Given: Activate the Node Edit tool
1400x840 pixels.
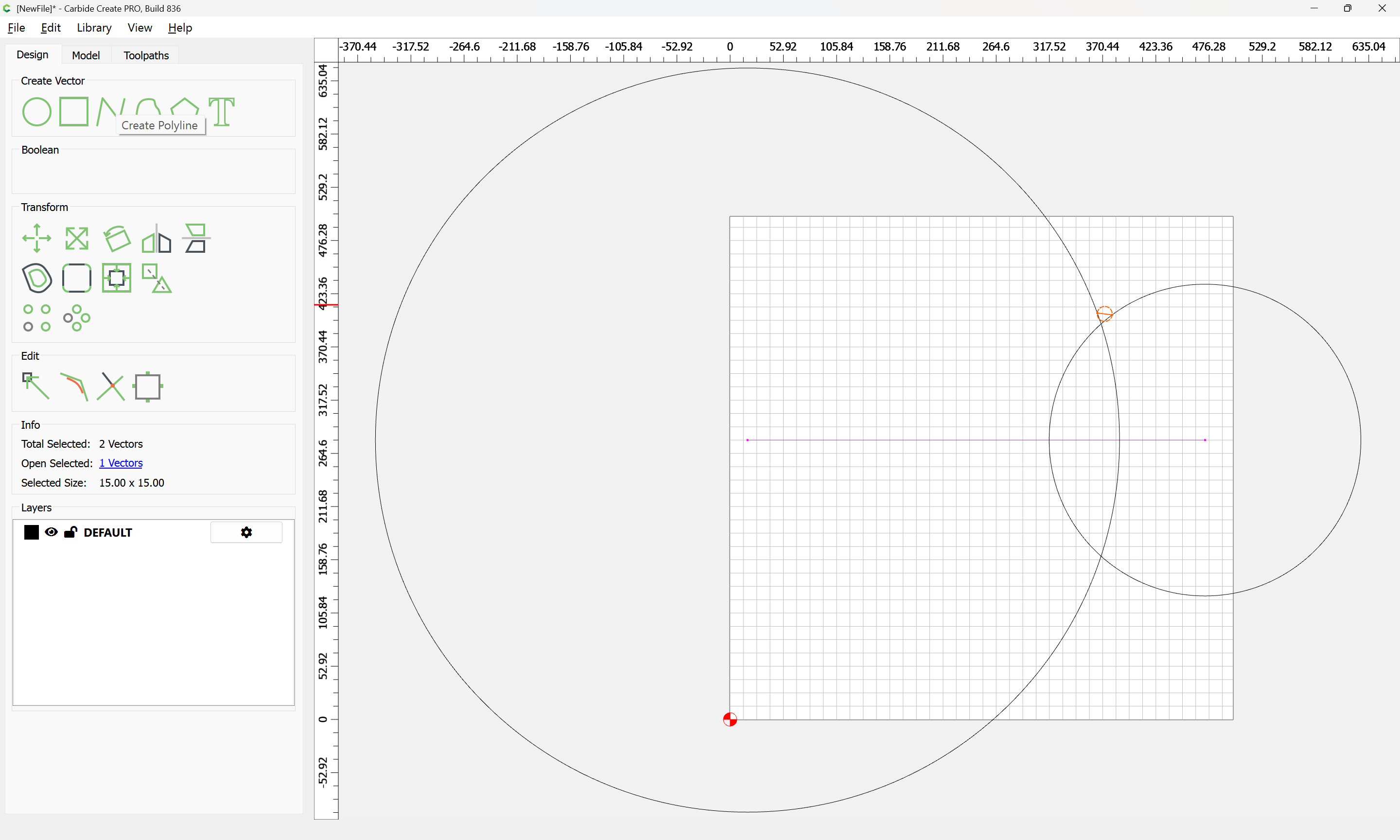Looking at the screenshot, I should pos(35,386).
